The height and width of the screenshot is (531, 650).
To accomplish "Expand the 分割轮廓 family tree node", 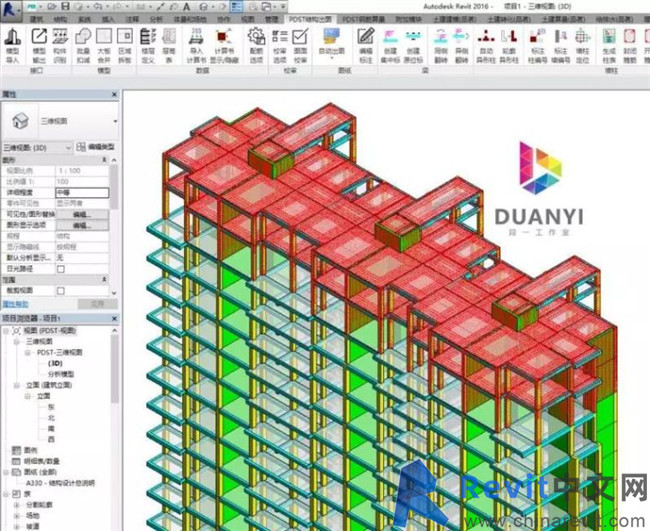I will pos(17,505).
